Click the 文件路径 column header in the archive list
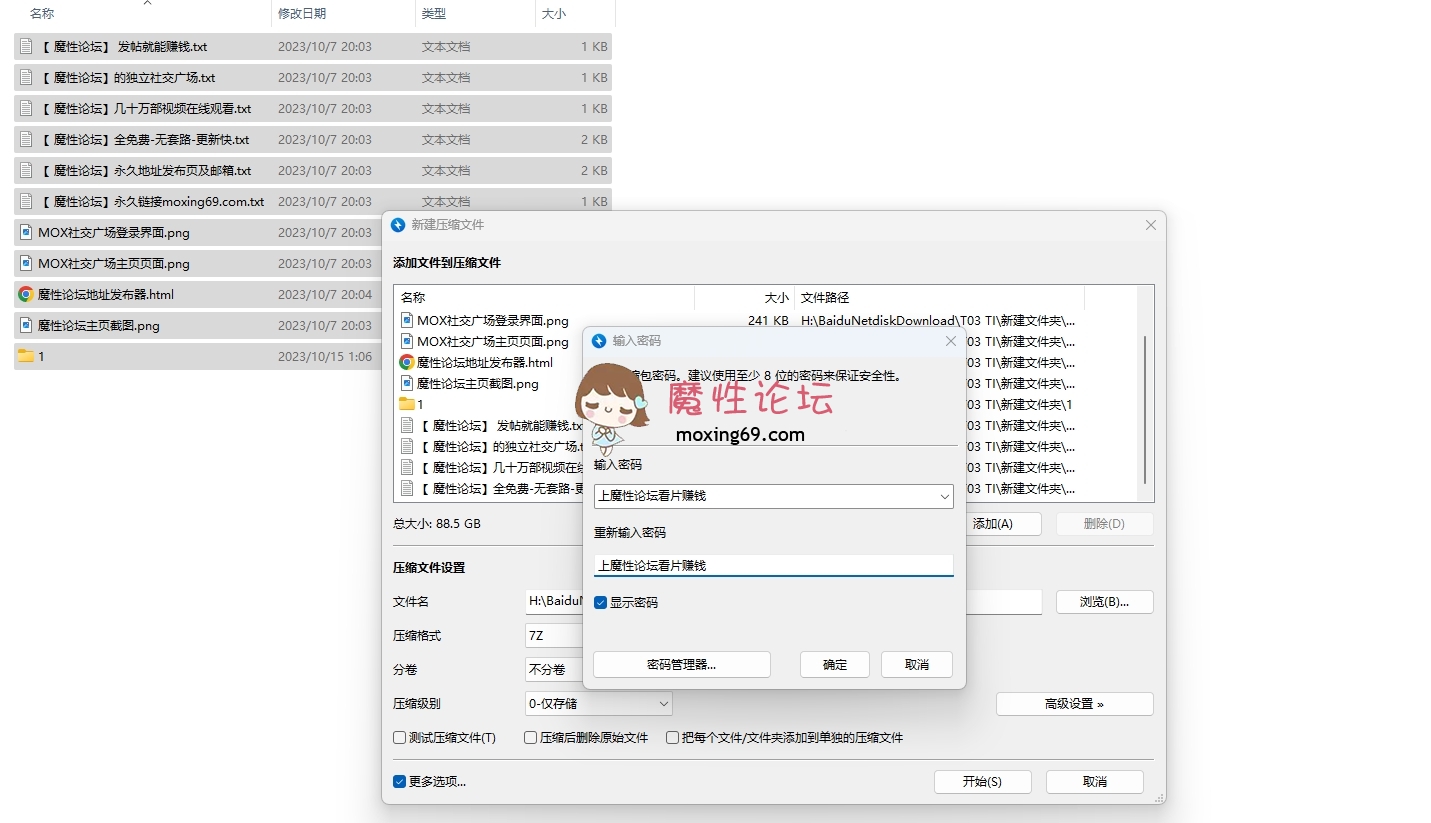The height and width of the screenshot is (823, 1431). pyautogui.click(x=825, y=298)
